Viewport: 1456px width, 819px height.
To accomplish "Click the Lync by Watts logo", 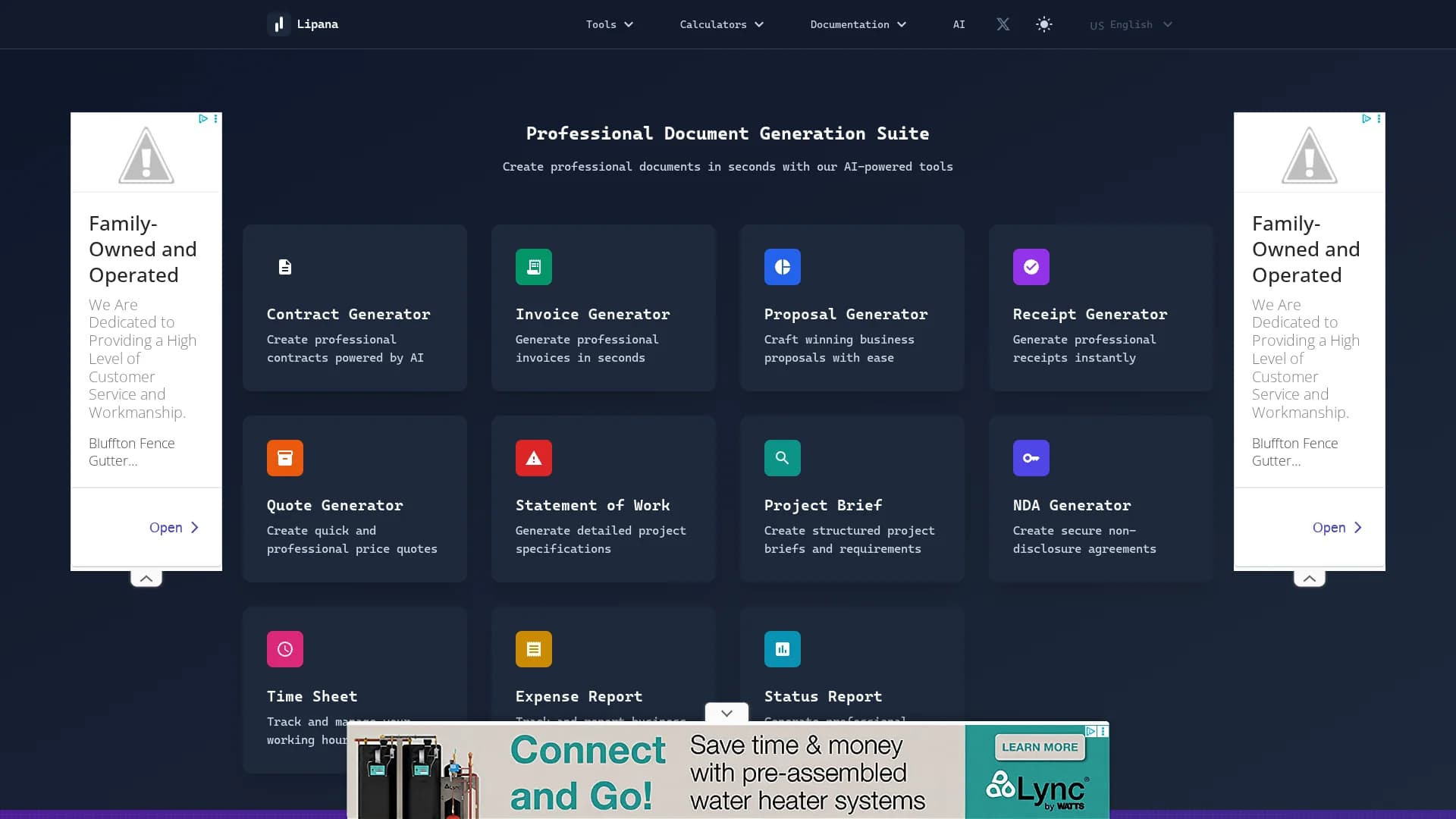I will point(1037,791).
